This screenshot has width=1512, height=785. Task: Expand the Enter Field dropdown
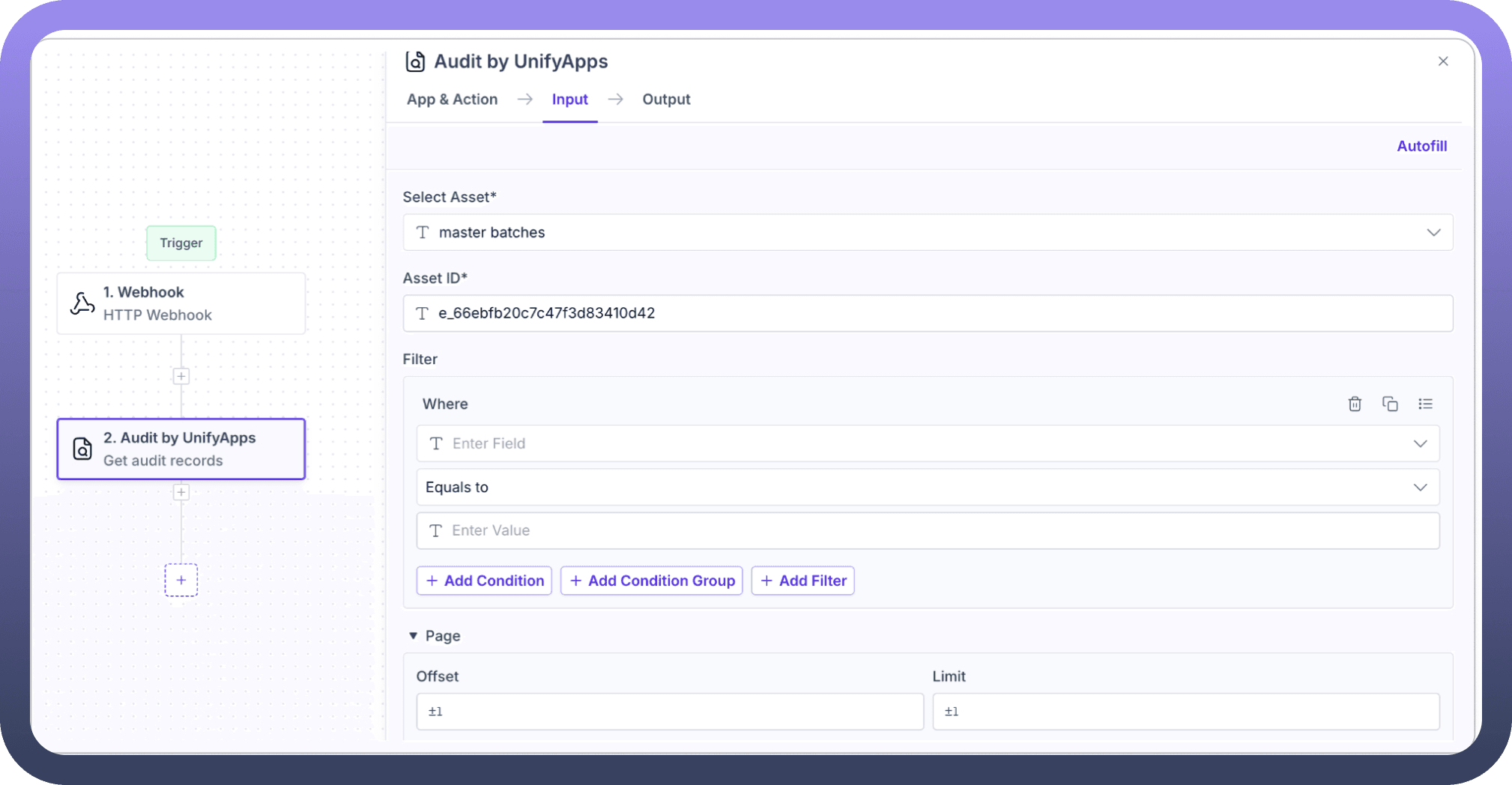pos(1419,443)
